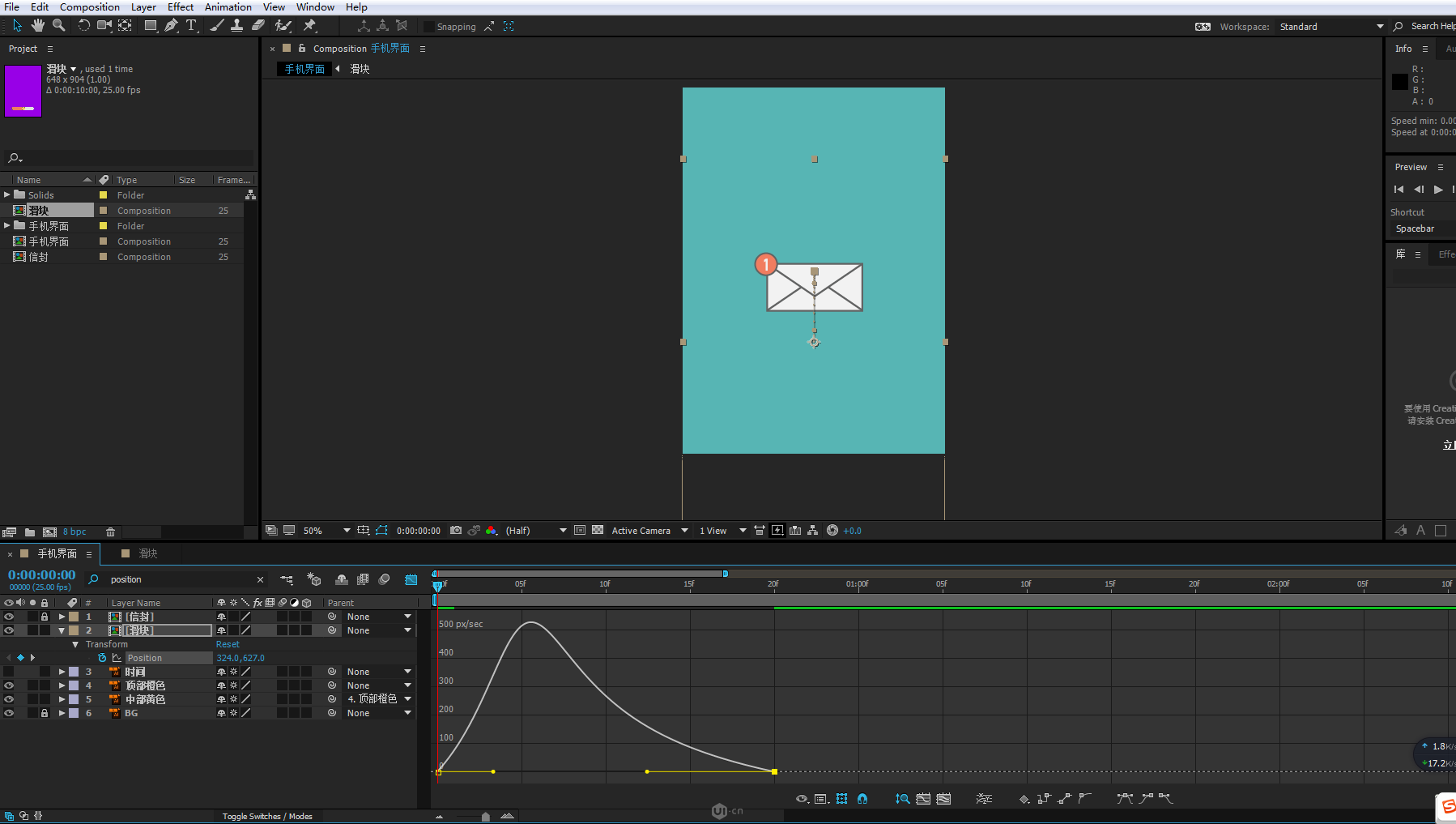1456x824 pixels.
Task: Select the Pen tool in the toolbar
Action: coord(171,26)
